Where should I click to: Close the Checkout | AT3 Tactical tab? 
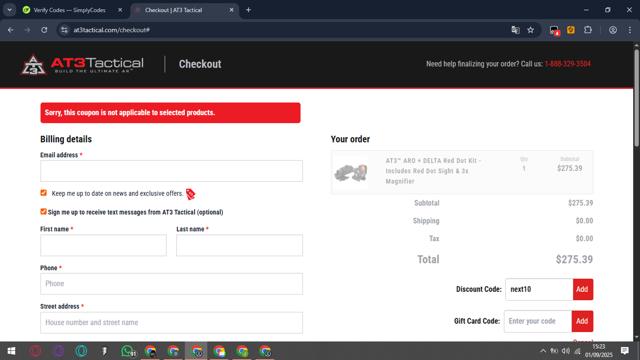pyautogui.click(x=231, y=10)
